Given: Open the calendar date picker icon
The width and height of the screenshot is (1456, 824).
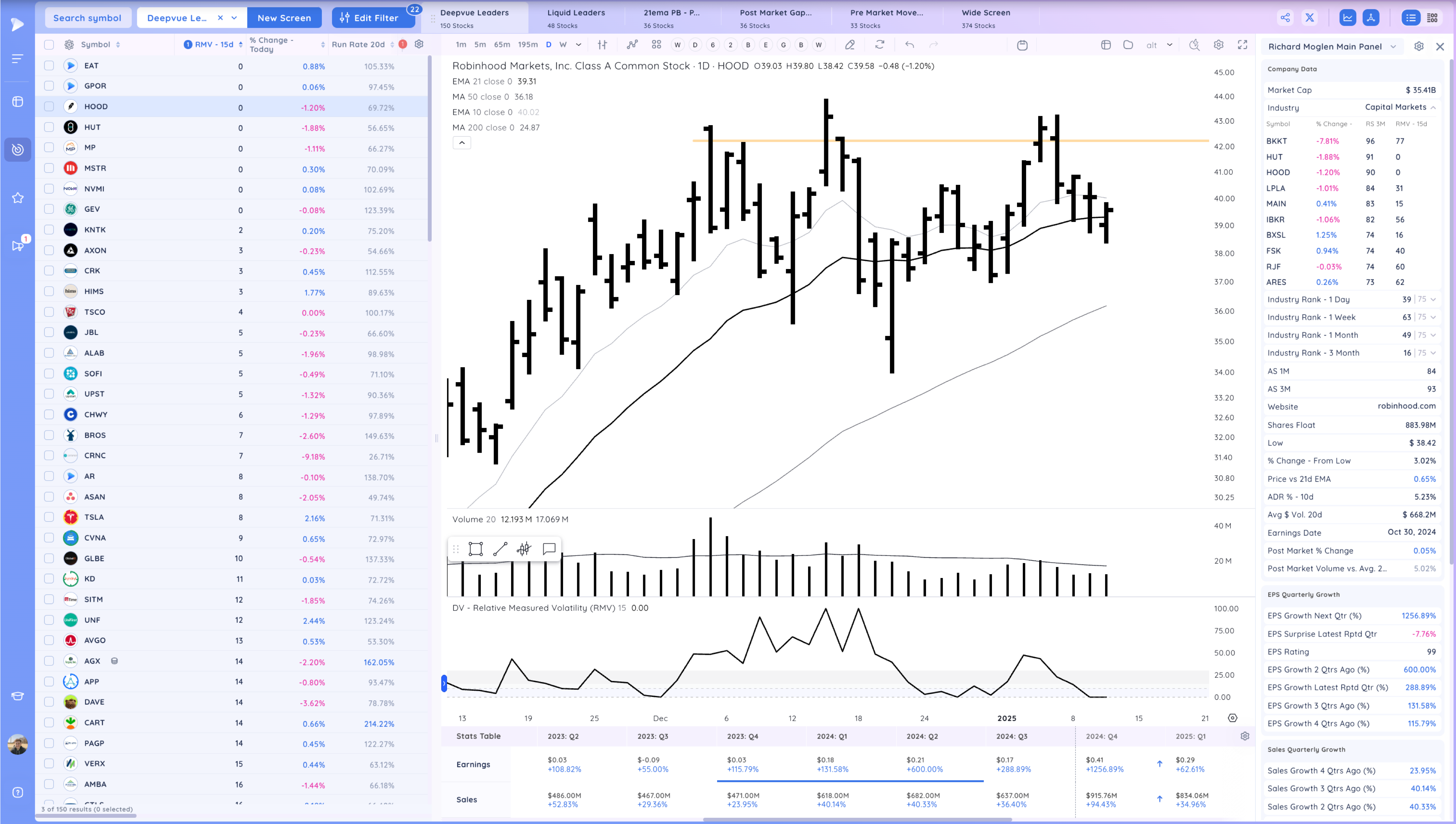Looking at the screenshot, I should pos(1022,45).
